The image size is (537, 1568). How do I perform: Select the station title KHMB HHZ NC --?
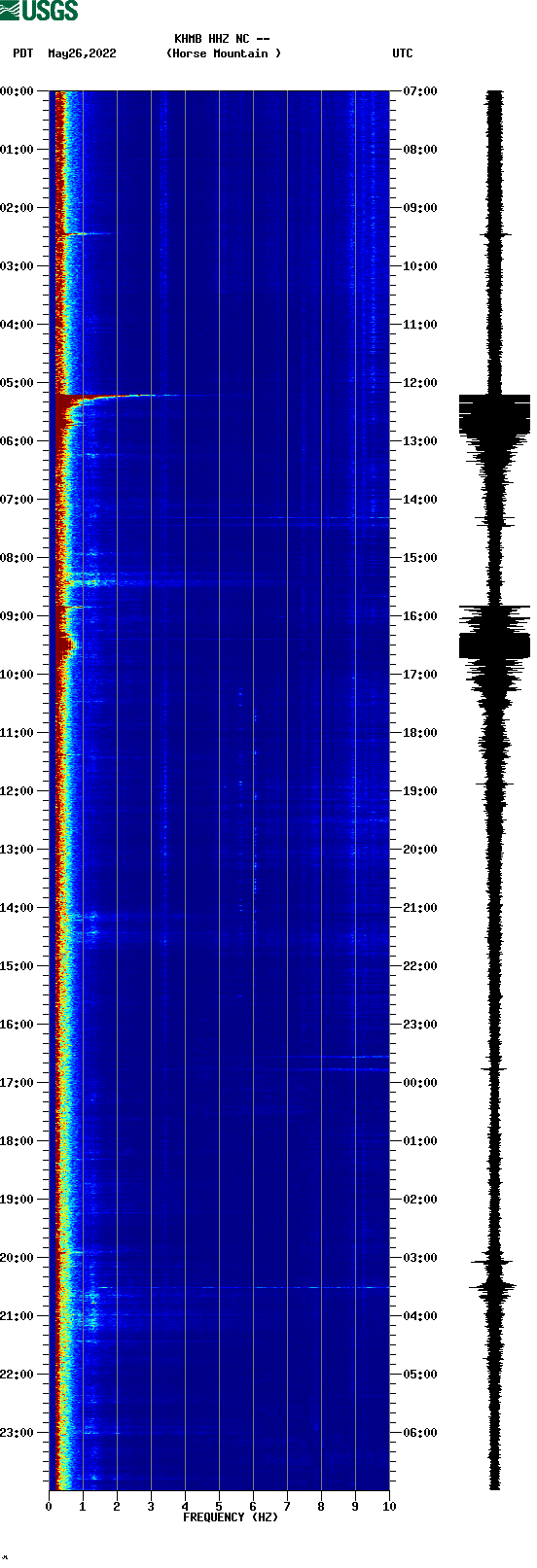222,39
